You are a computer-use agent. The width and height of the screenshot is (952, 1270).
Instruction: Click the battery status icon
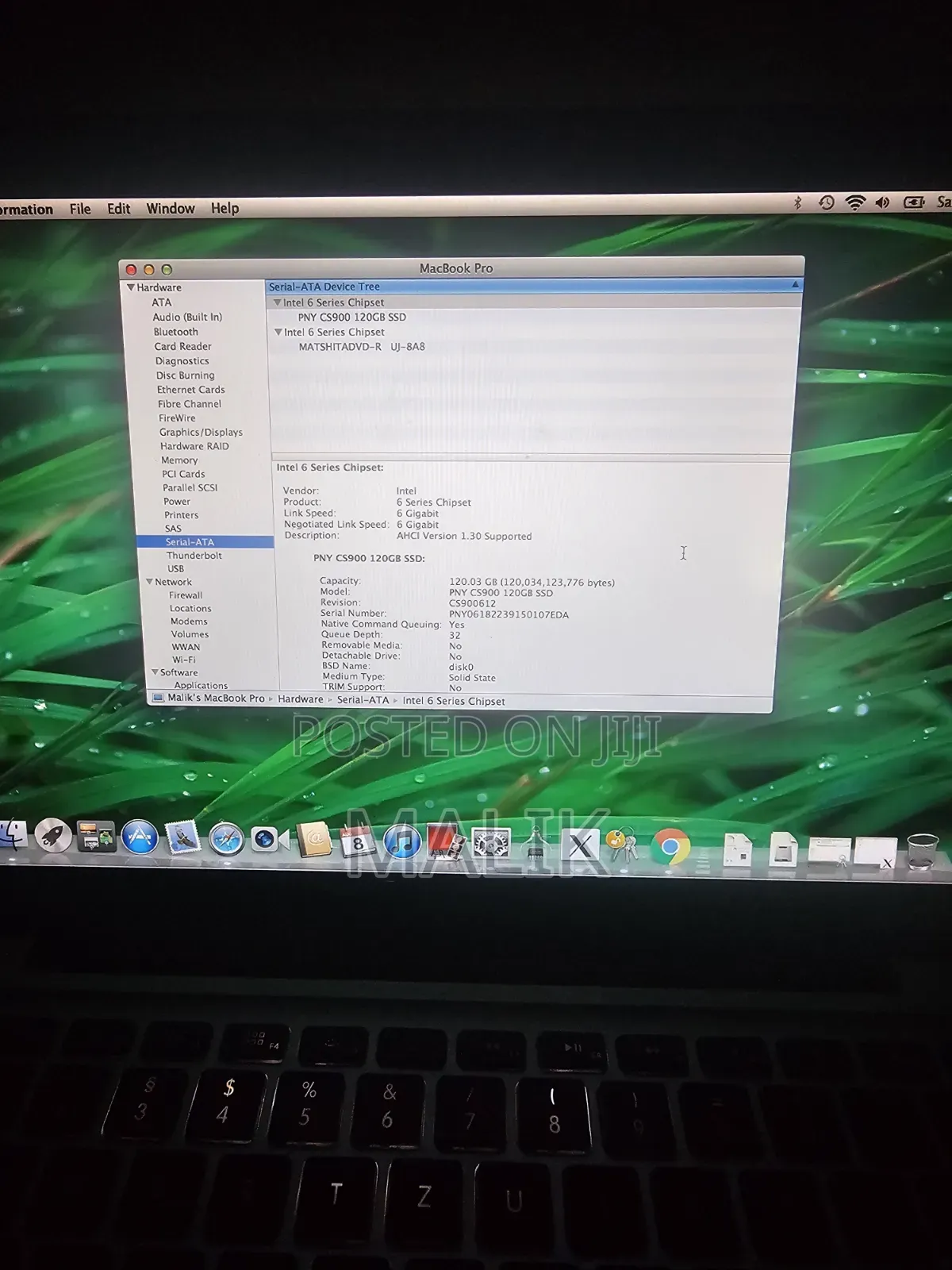pyautogui.click(x=914, y=202)
